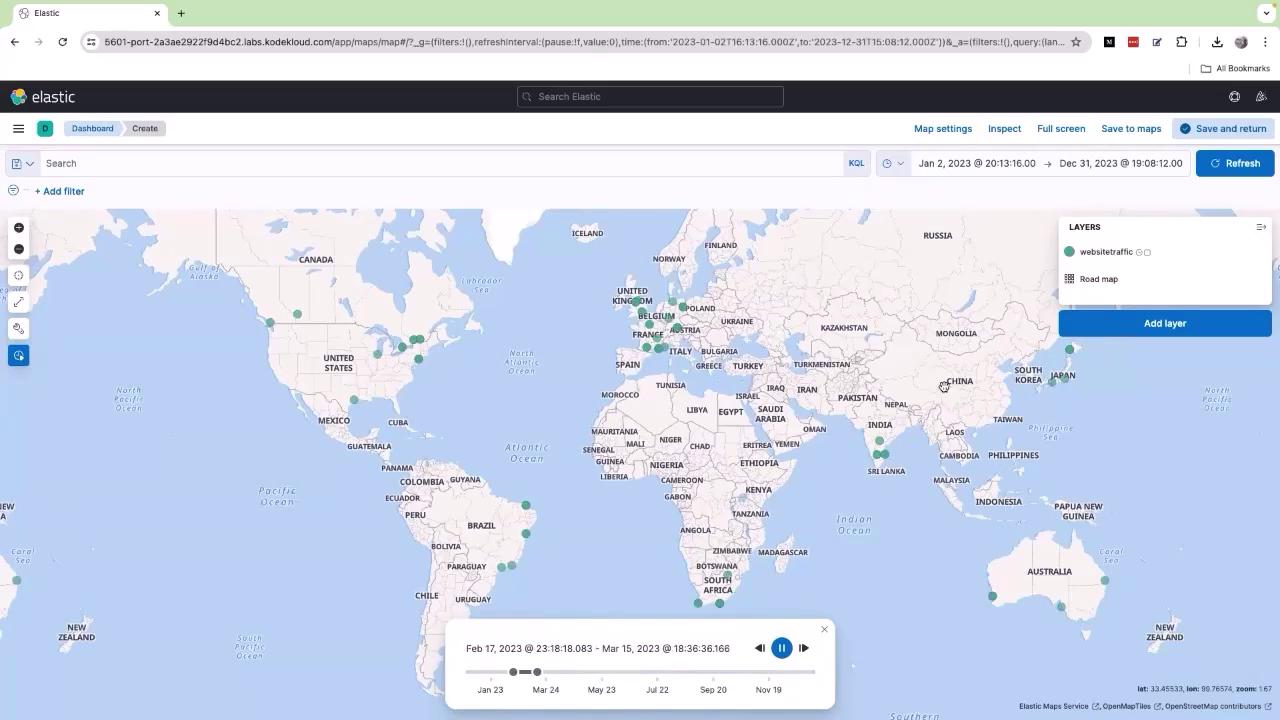The image size is (1280, 720).
Task: Click the Elastic logo
Action: tap(43, 97)
